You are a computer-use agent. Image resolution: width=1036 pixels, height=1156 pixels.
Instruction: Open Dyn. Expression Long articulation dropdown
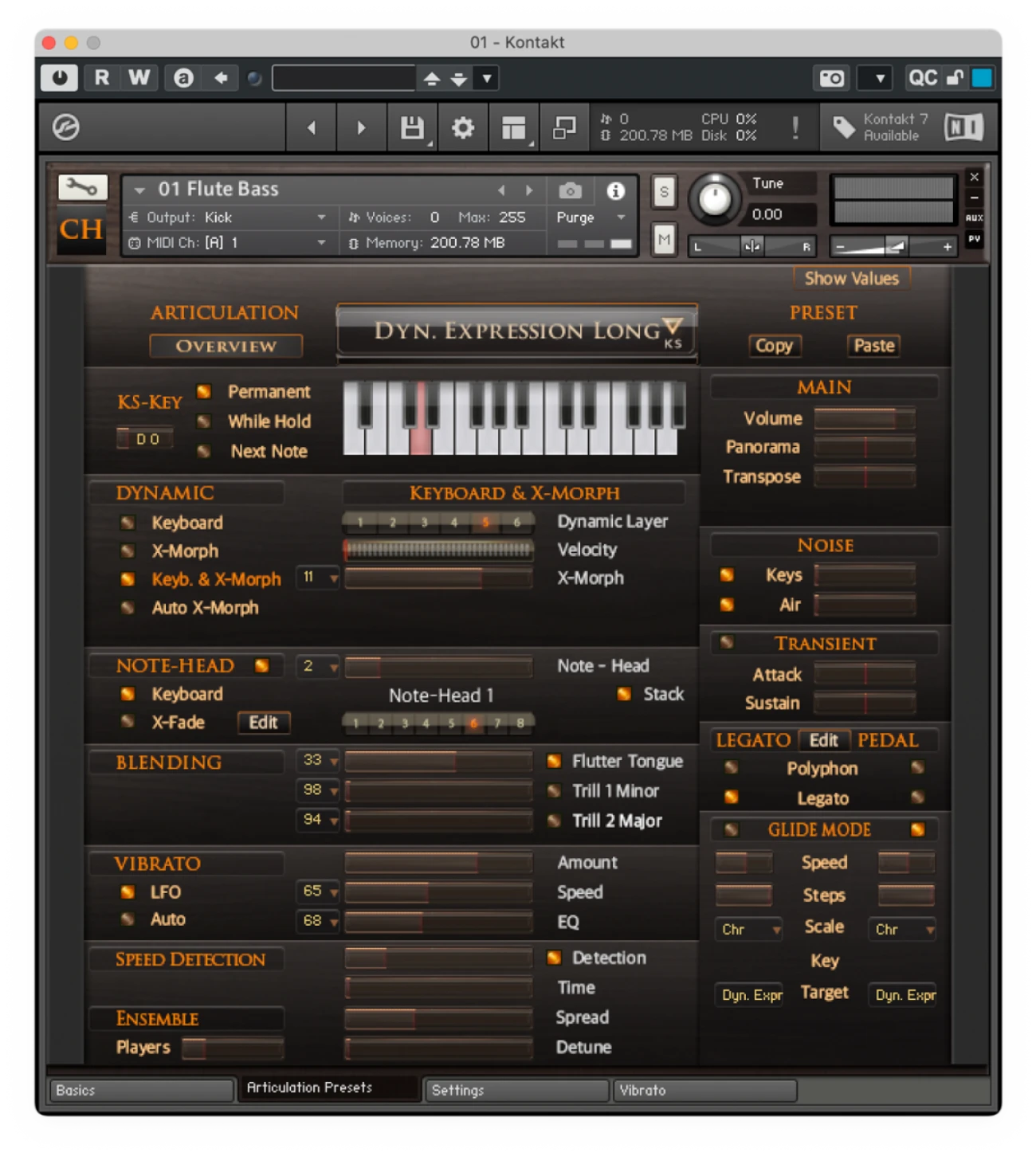[673, 326]
